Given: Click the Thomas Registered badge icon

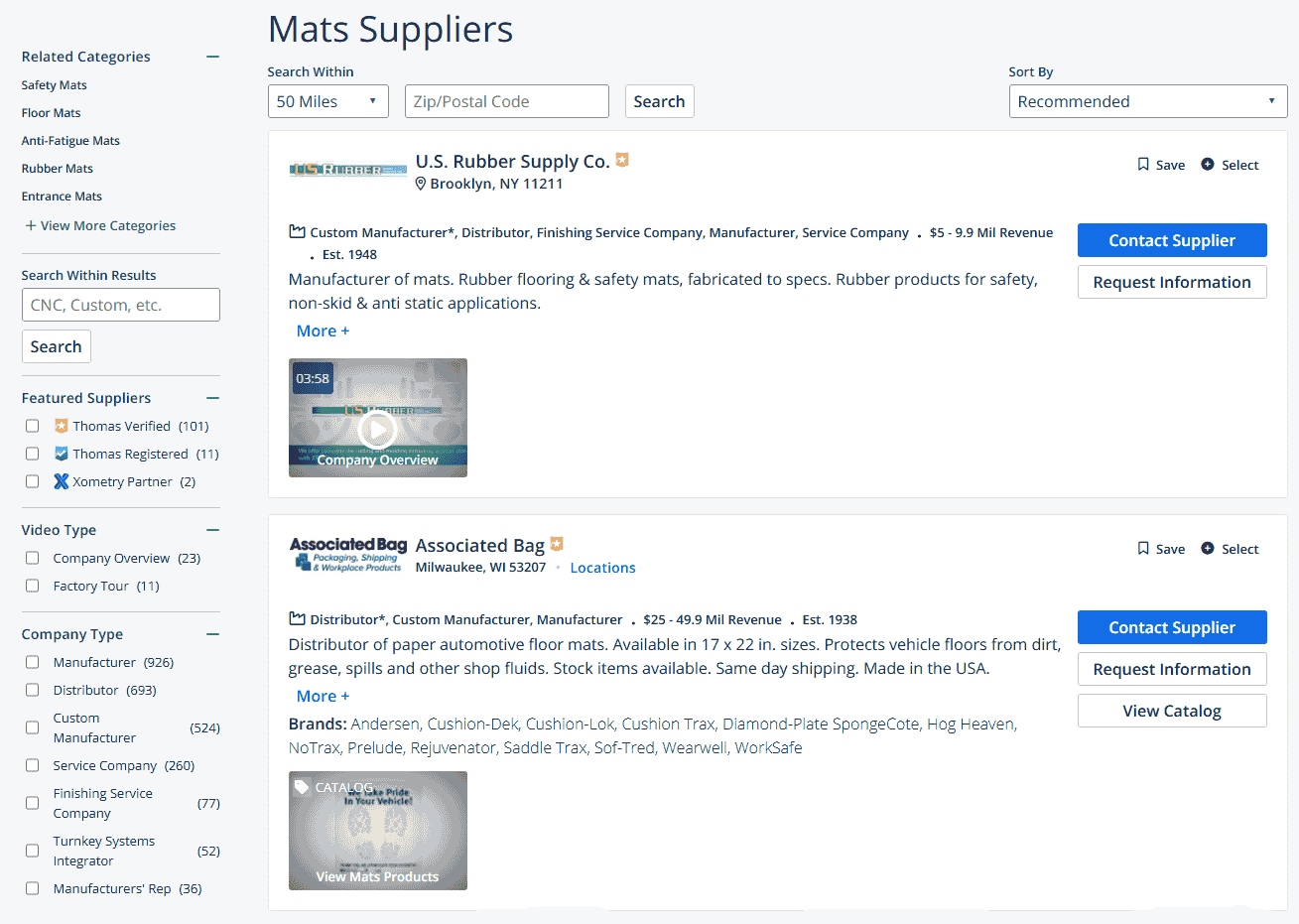Looking at the screenshot, I should [62, 454].
